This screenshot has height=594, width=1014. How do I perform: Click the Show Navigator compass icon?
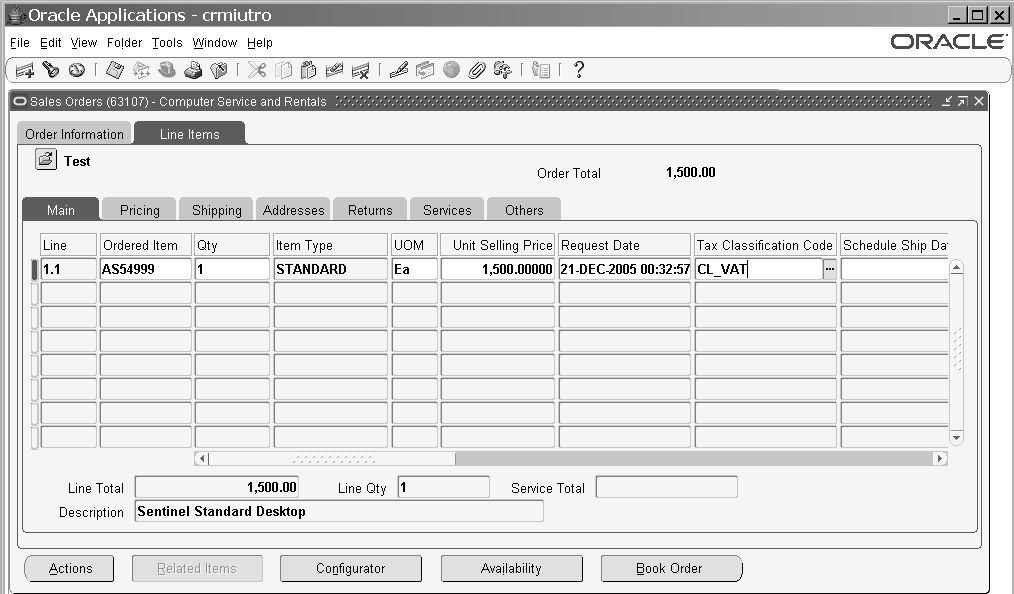coord(76,70)
